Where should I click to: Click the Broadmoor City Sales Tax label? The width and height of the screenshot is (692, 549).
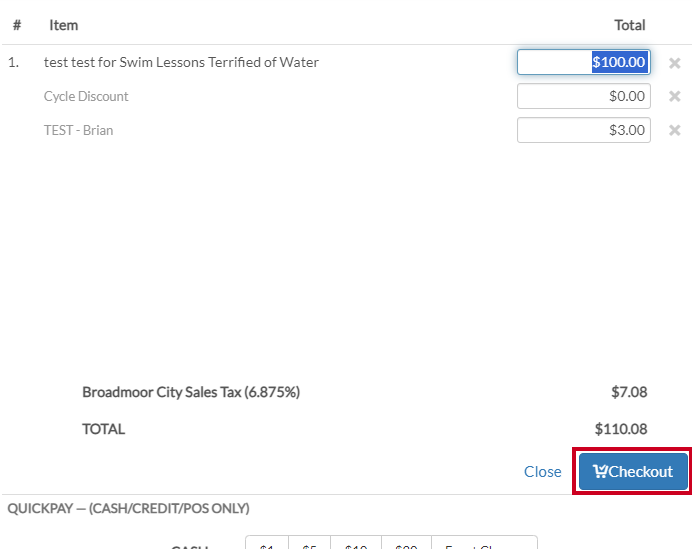pyautogui.click(x=191, y=392)
